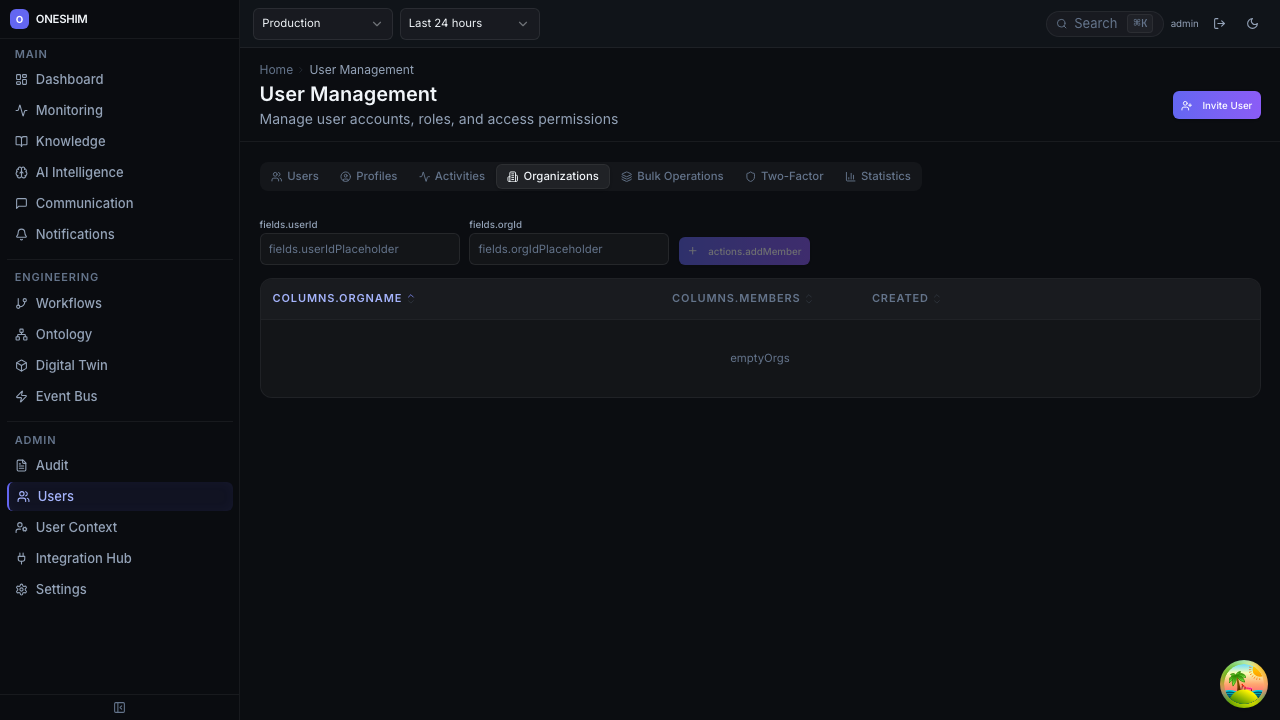Click the logout icon next to admin
1280x720 pixels.
[1219, 24]
